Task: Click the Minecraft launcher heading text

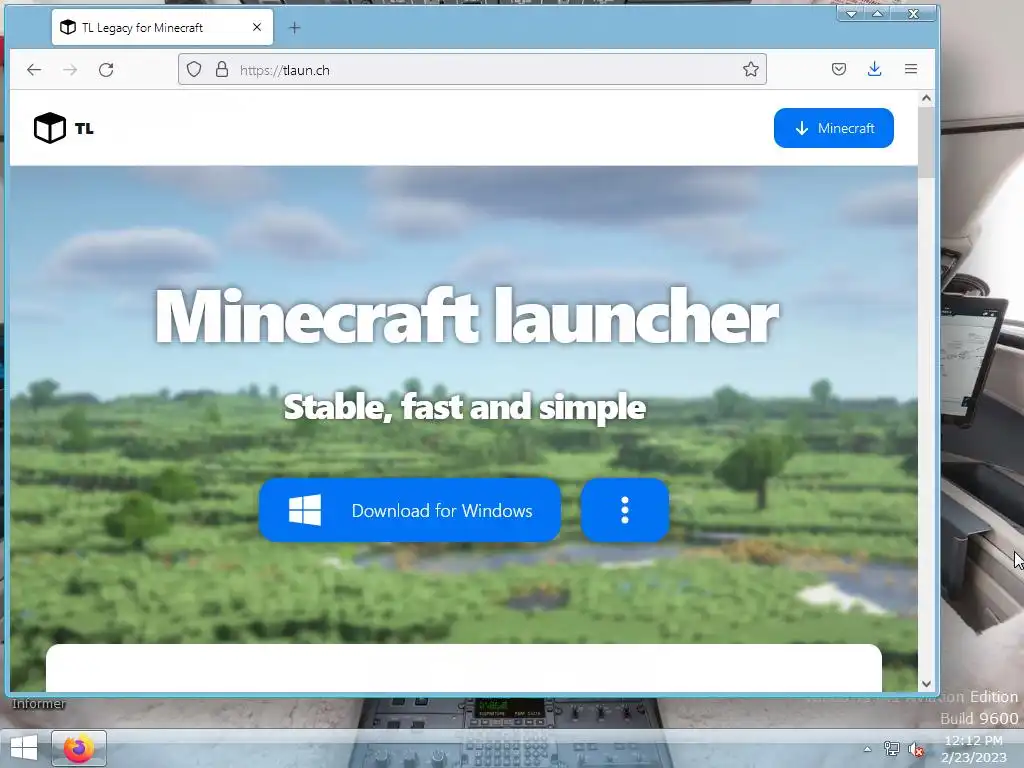Action: (466, 317)
